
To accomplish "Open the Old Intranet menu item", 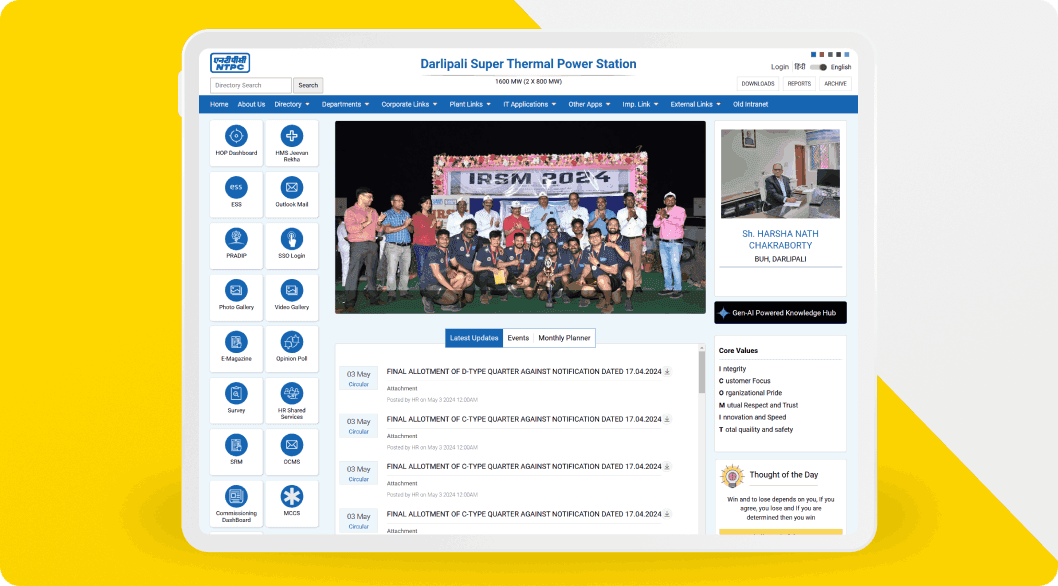I will pyautogui.click(x=750, y=103).
